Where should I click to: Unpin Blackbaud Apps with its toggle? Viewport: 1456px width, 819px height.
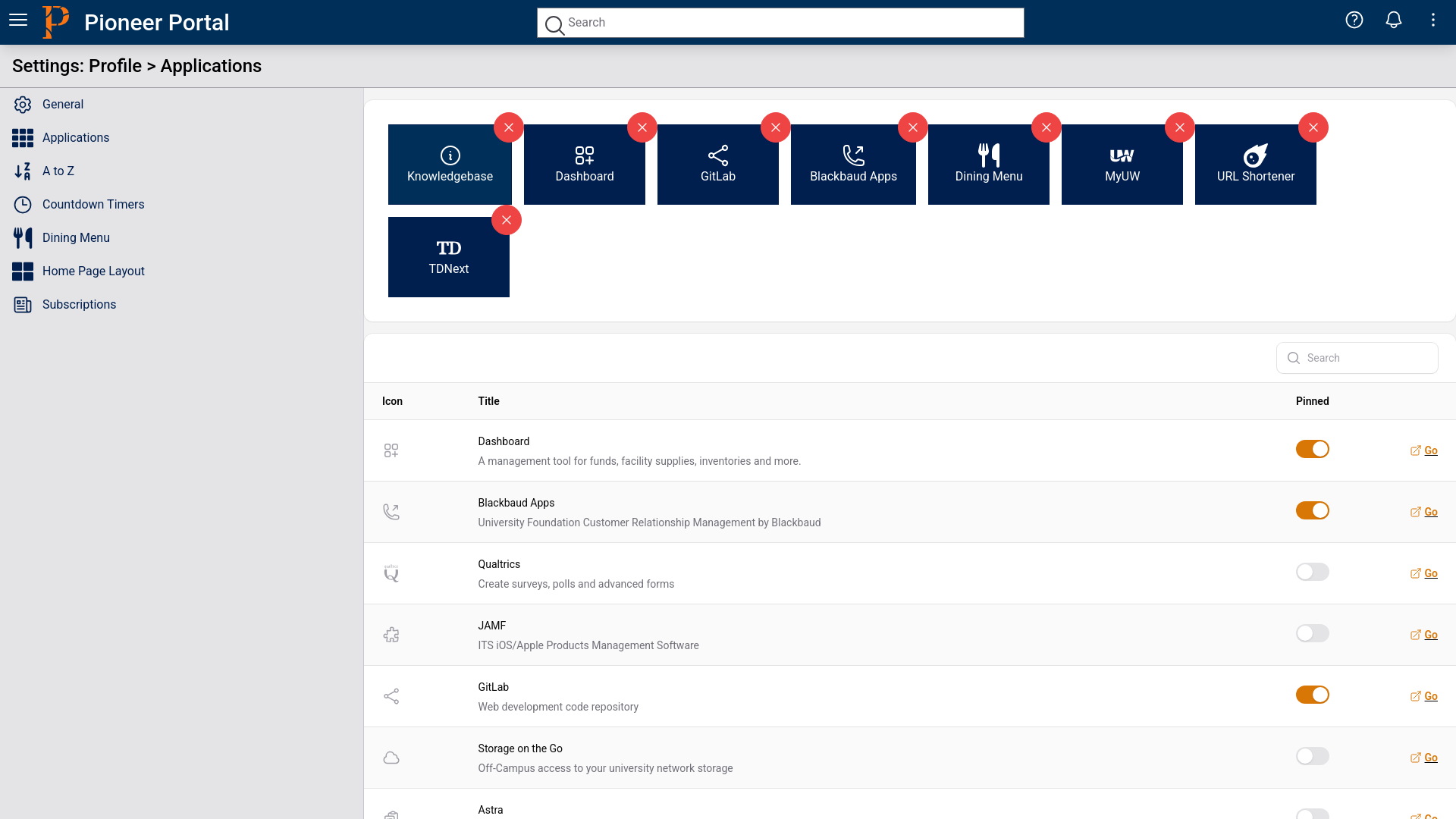1313,510
